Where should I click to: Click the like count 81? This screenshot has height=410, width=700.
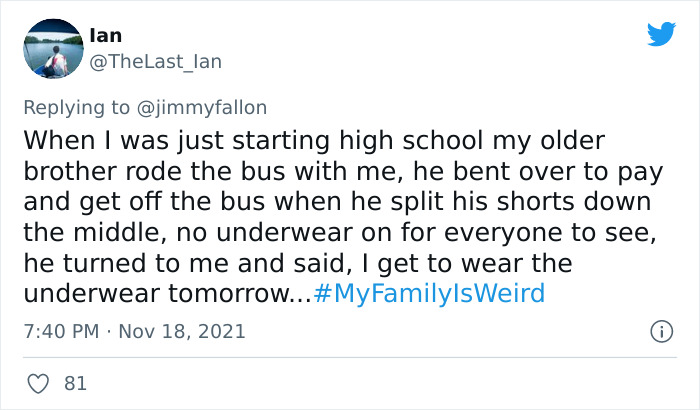(74, 382)
